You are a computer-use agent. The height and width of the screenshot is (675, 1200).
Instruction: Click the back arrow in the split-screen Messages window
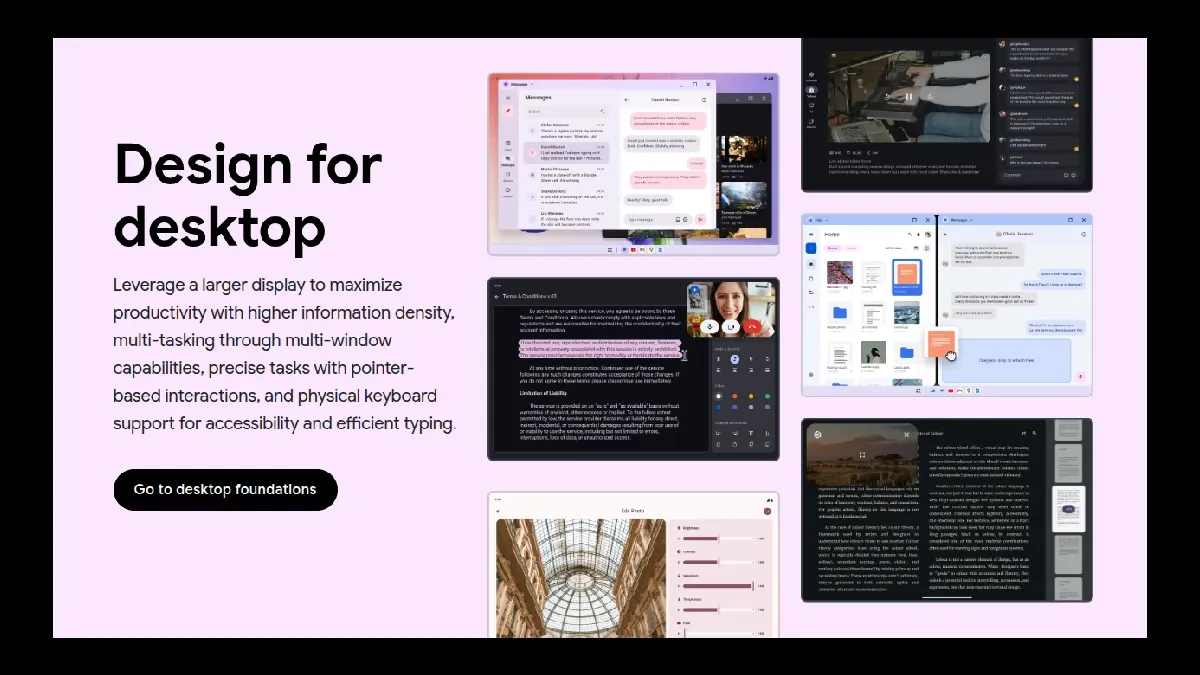pos(945,234)
